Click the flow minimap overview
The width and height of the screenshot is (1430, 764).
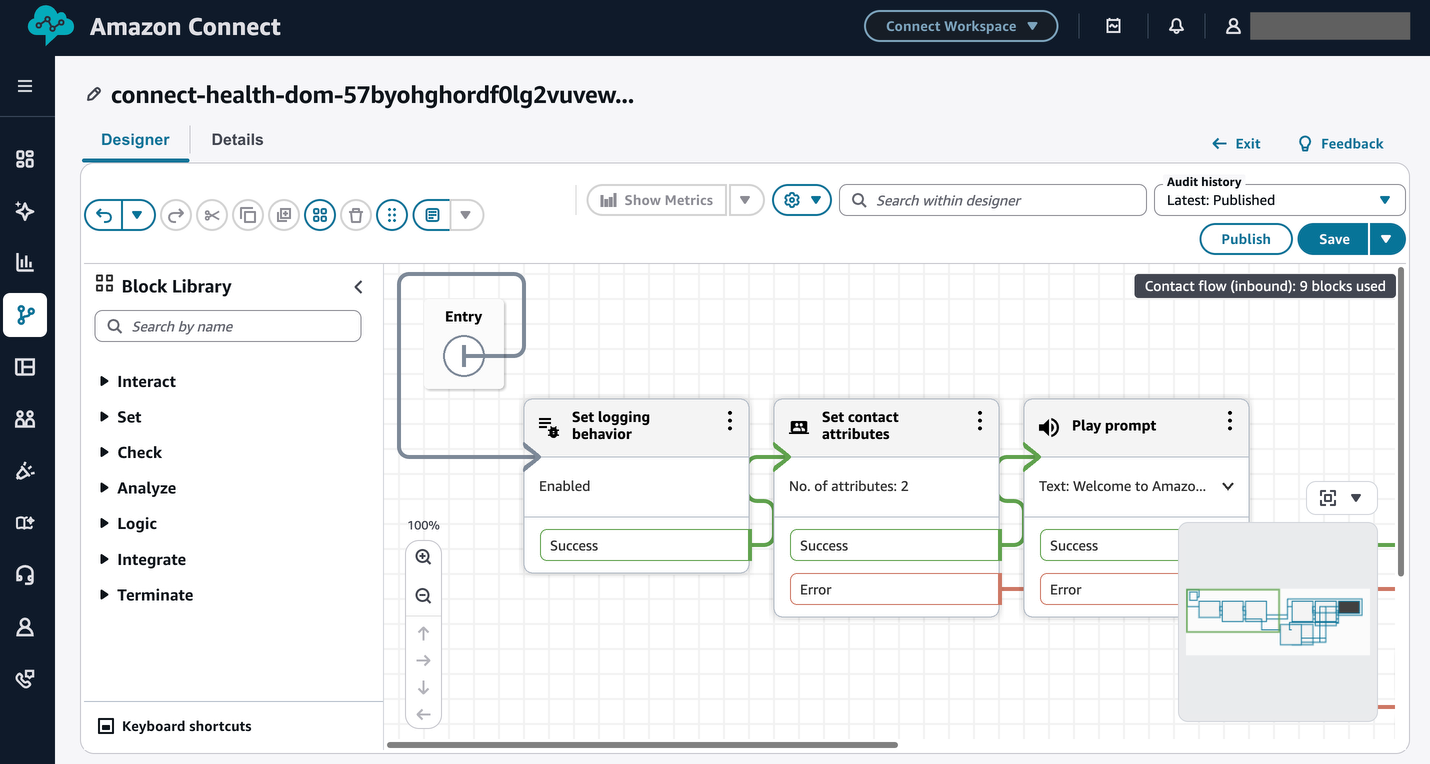coord(1278,621)
